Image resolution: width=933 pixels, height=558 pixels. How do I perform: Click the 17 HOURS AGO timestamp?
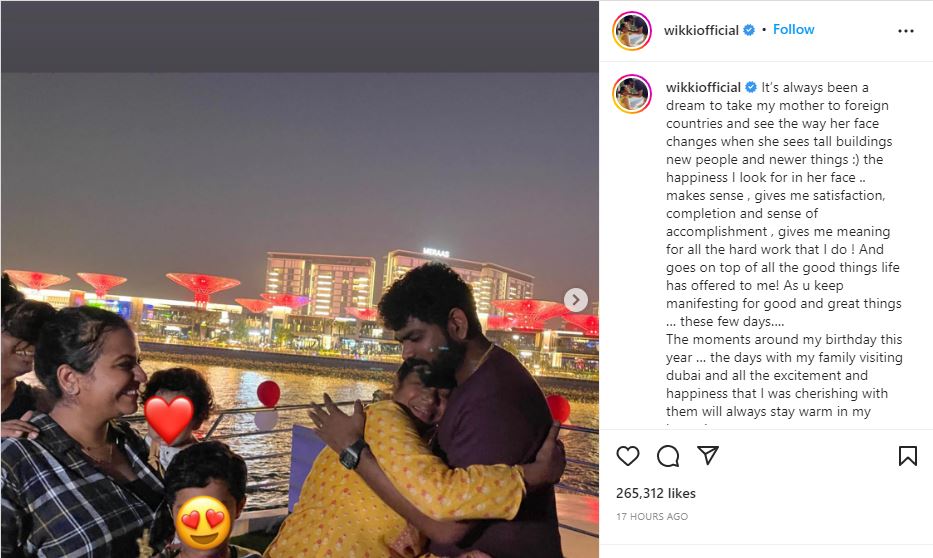[x=652, y=516]
